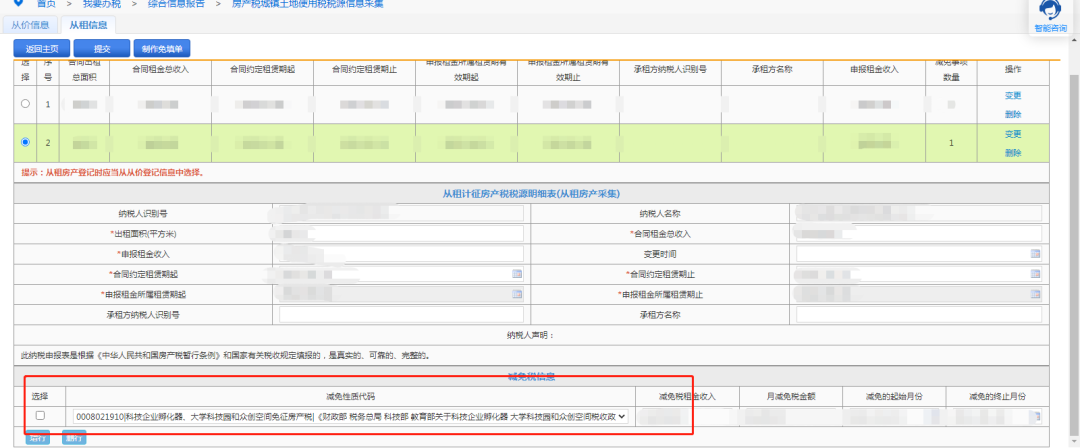
Task: Click the 减免事项数量 value 1 in row 2
Action: coord(951,143)
